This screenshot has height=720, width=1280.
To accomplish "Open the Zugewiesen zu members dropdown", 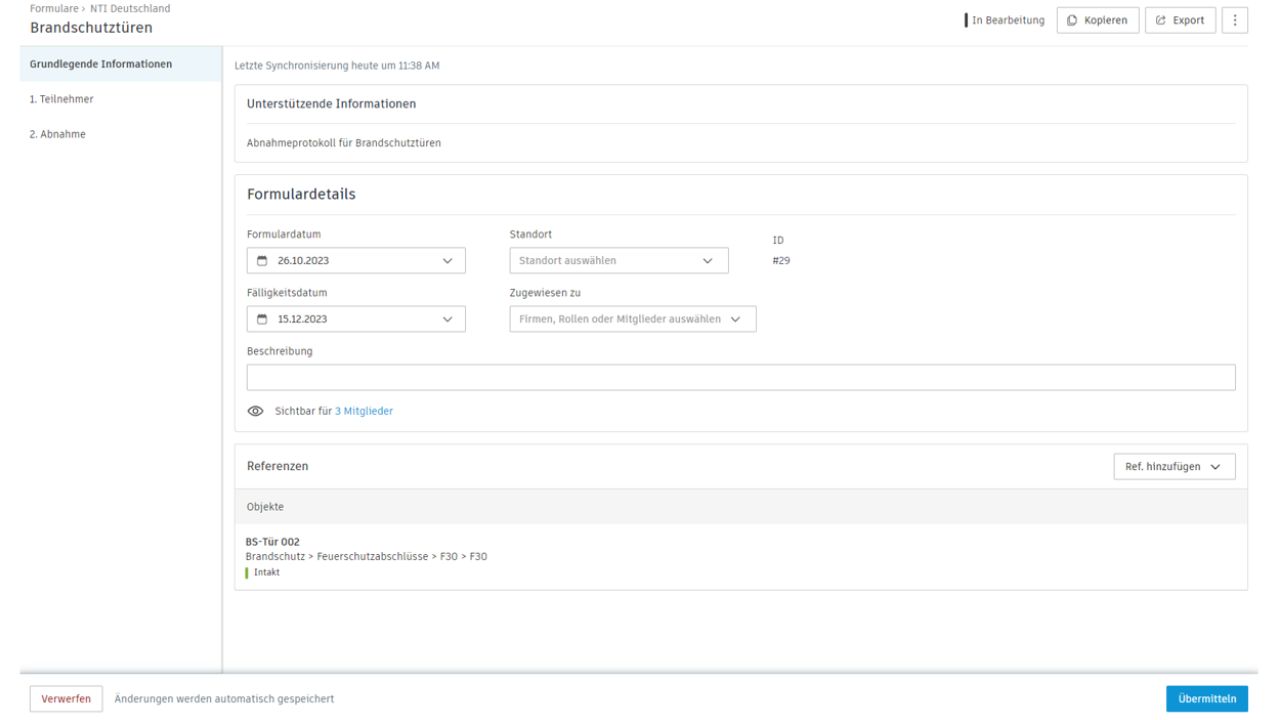I will [633, 319].
